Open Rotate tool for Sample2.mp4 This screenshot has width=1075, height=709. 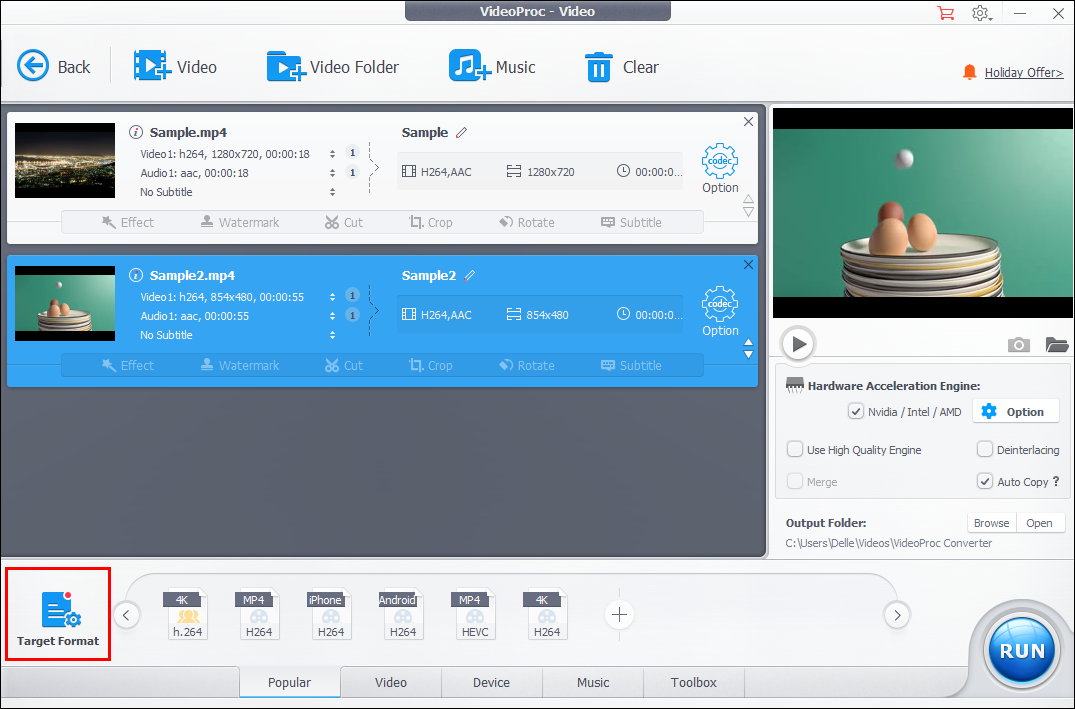[527, 365]
